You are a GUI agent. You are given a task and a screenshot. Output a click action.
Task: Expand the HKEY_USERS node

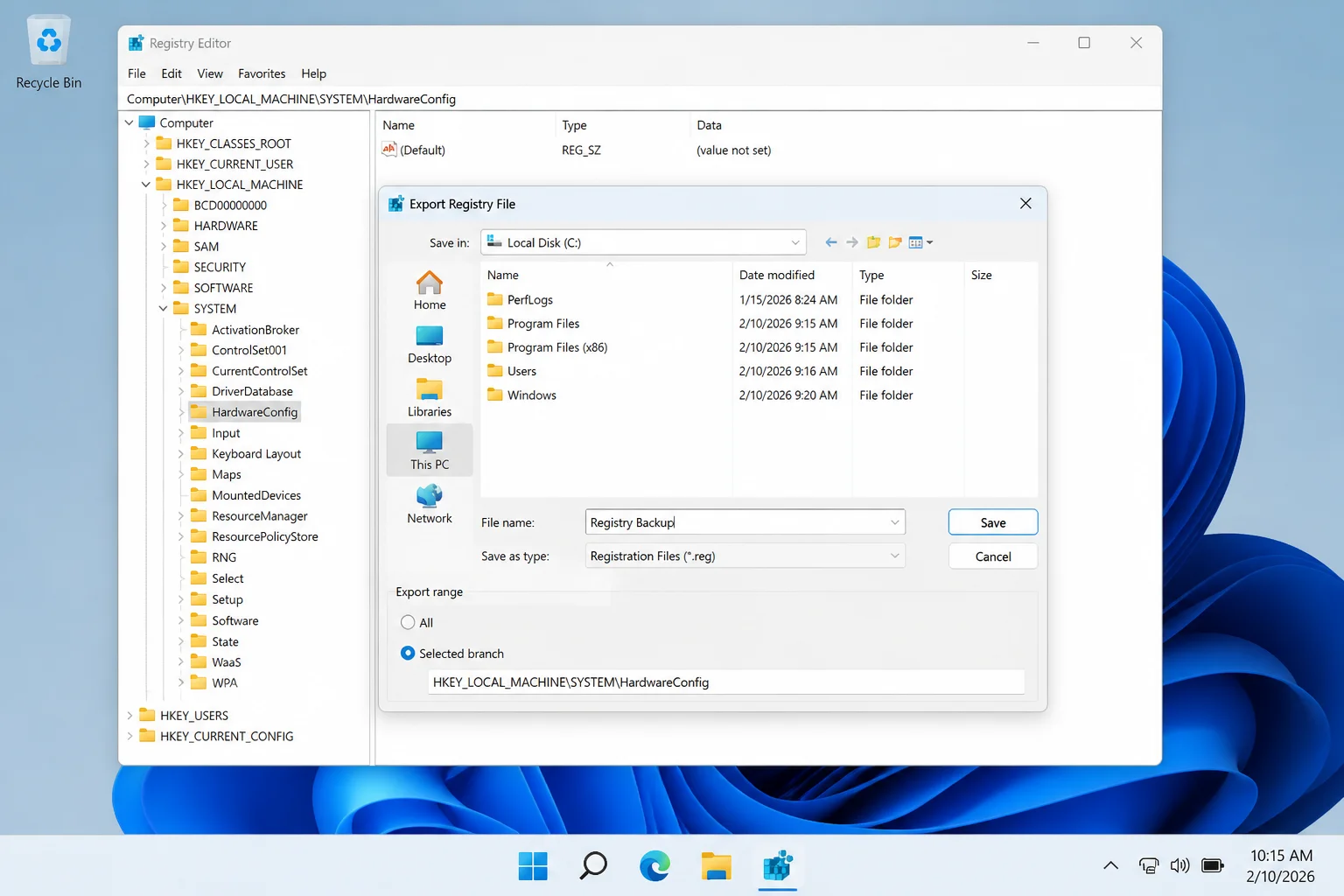coord(129,716)
